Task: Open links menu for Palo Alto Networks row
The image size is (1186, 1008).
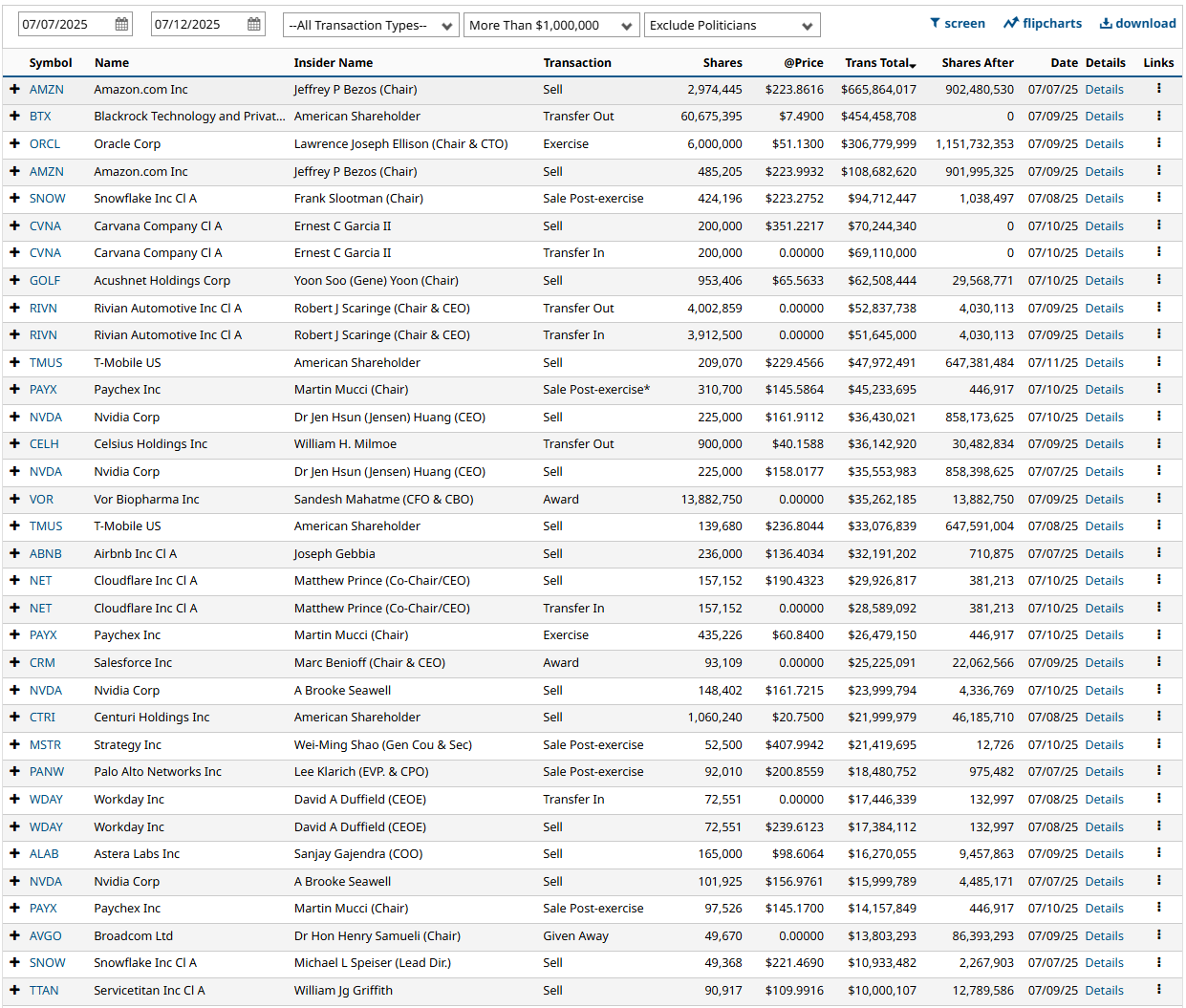Action: tap(1158, 771)
